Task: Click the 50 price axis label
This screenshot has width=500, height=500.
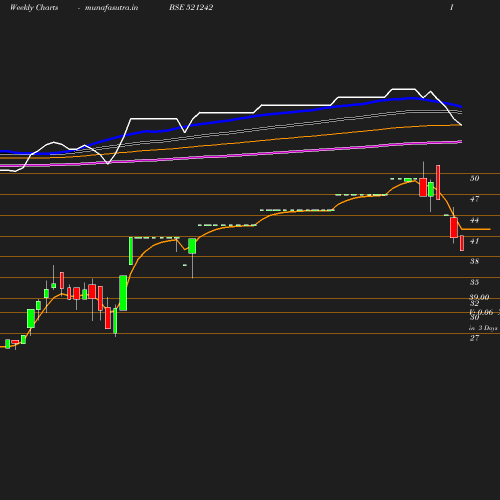Action: tap(475, 178)
